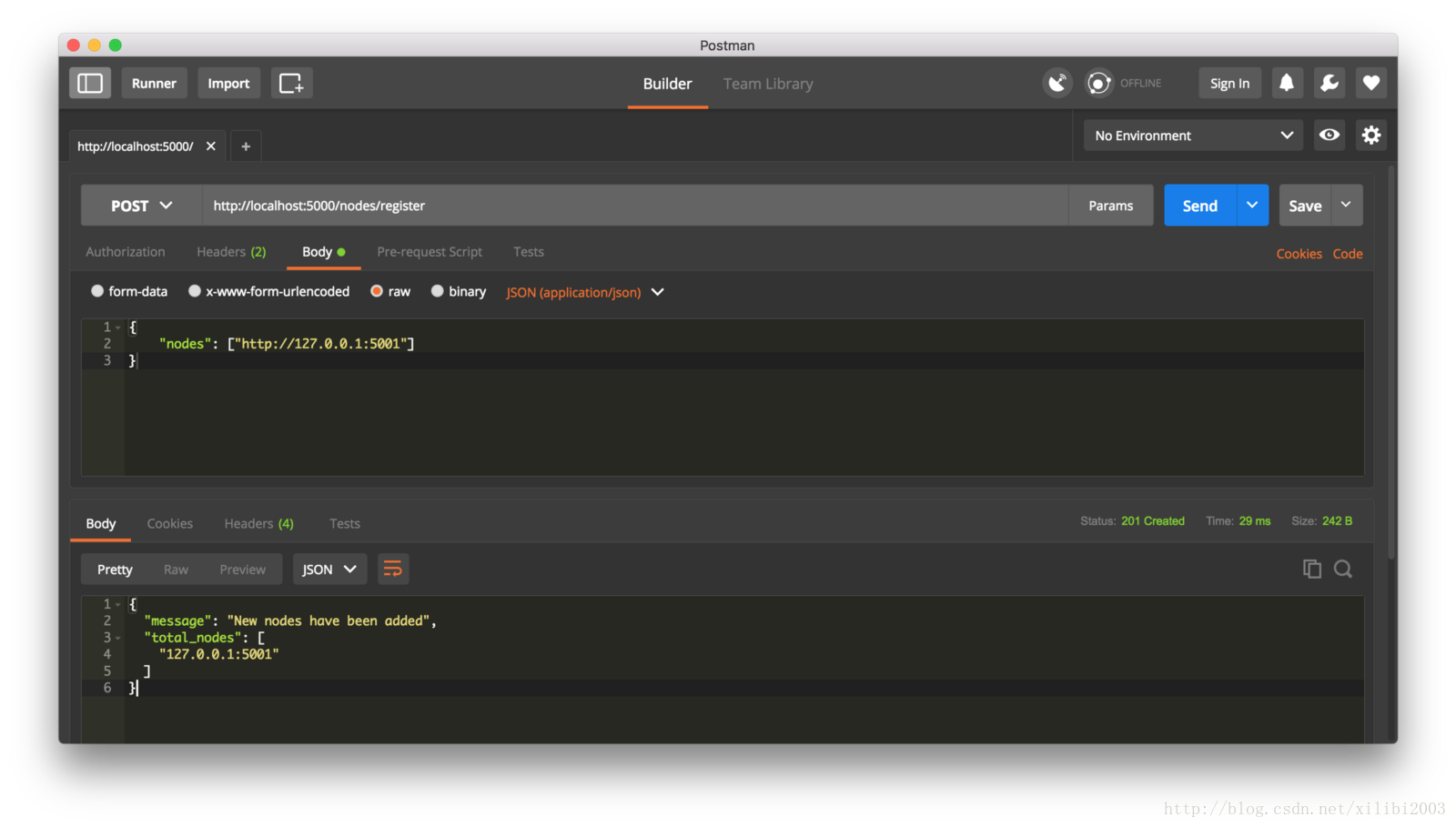Select the binary body radio button
Viewport: 1456px width, 827px height.
438,291
